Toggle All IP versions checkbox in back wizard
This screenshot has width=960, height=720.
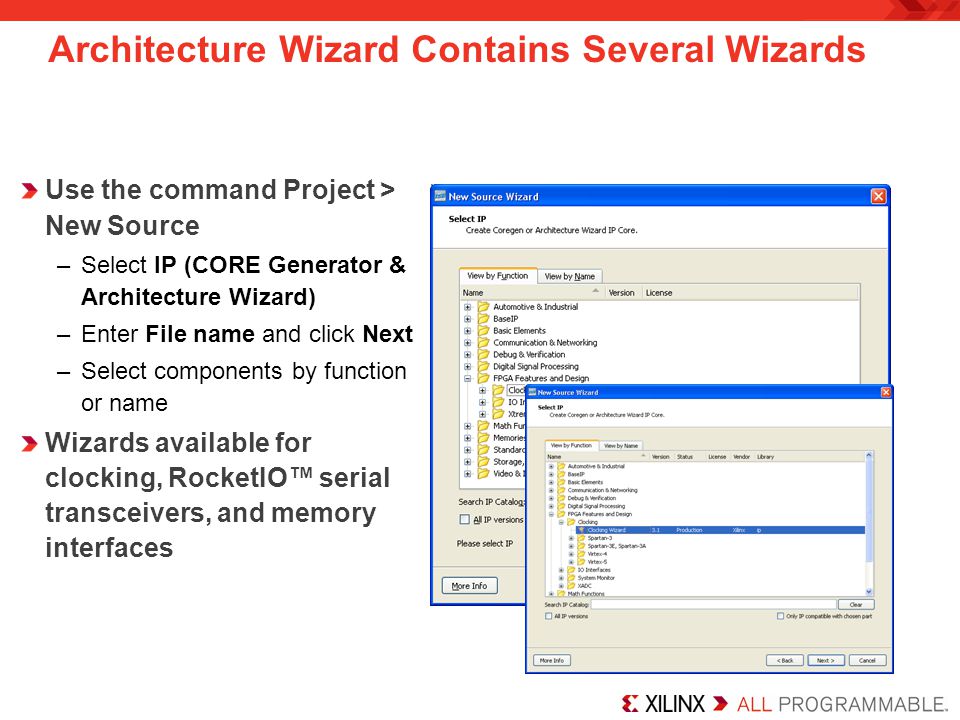465,520
